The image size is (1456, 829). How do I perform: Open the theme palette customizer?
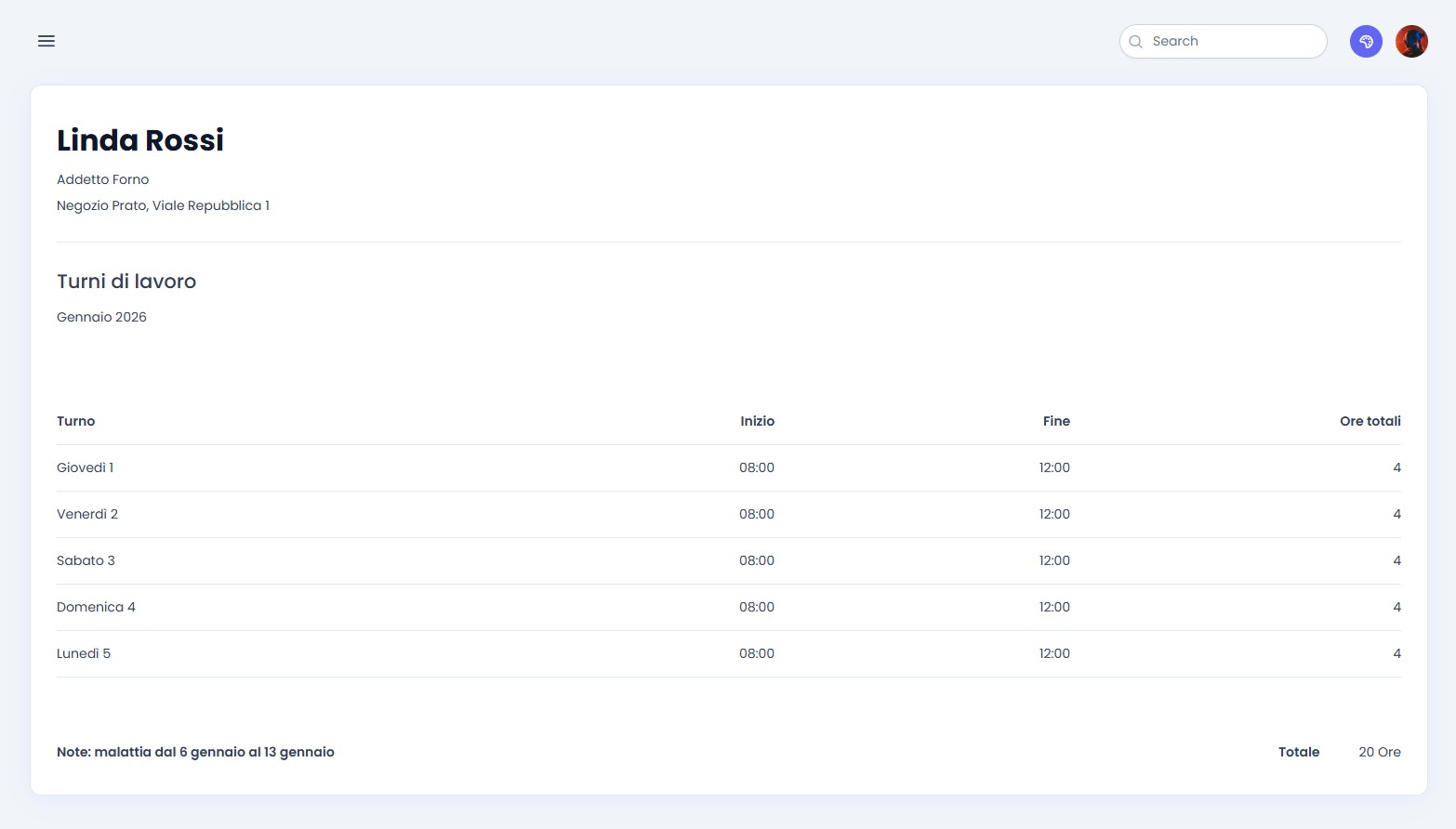(x=1365, y=41)
